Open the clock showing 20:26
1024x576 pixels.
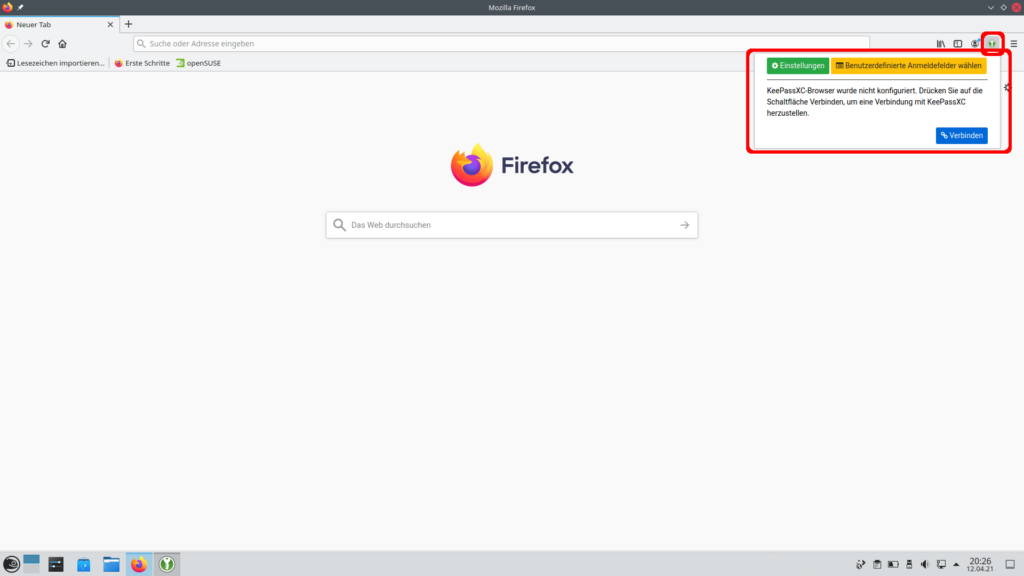[980, 564]
